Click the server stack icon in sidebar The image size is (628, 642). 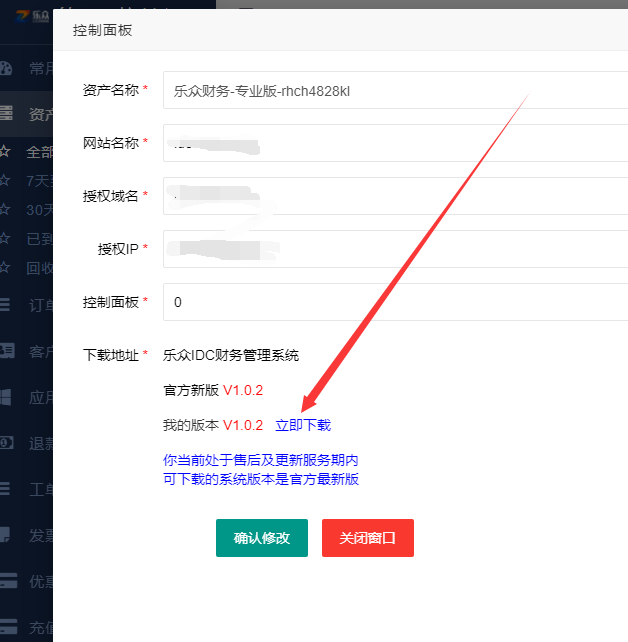[x=6, y=113]
